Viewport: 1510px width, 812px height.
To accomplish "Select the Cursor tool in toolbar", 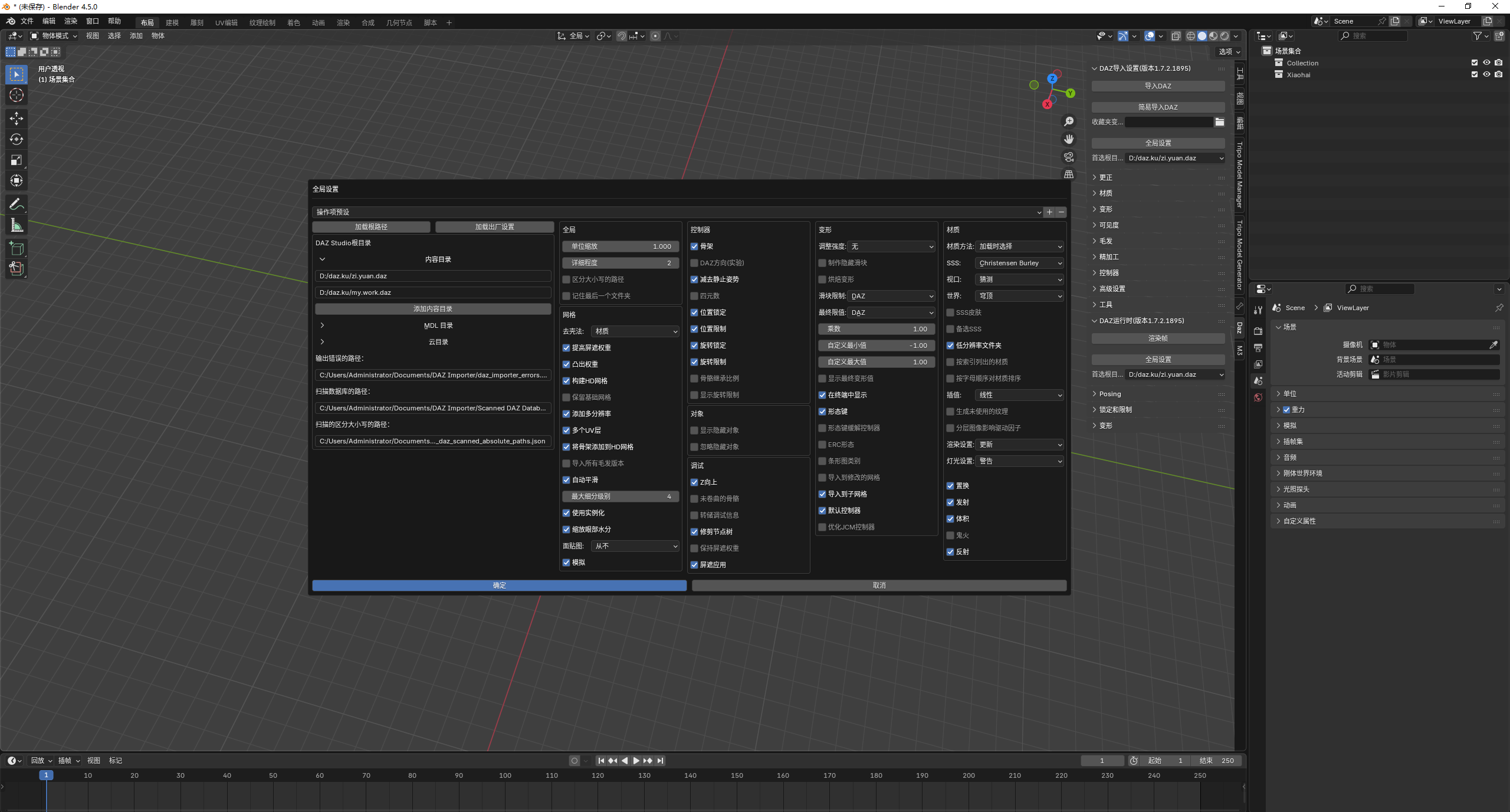I will (17, 95).
